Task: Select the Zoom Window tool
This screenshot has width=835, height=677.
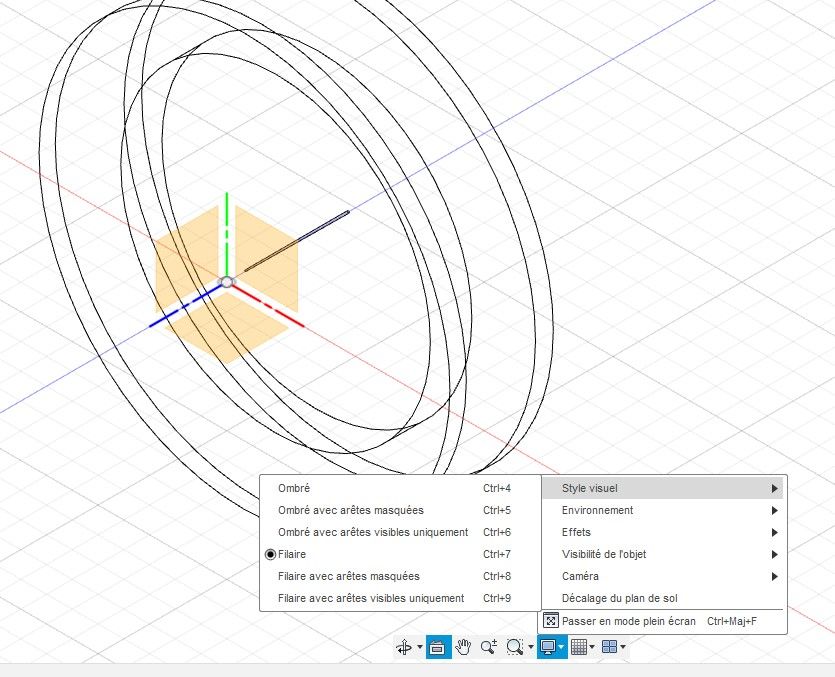Action: [514, 647]
